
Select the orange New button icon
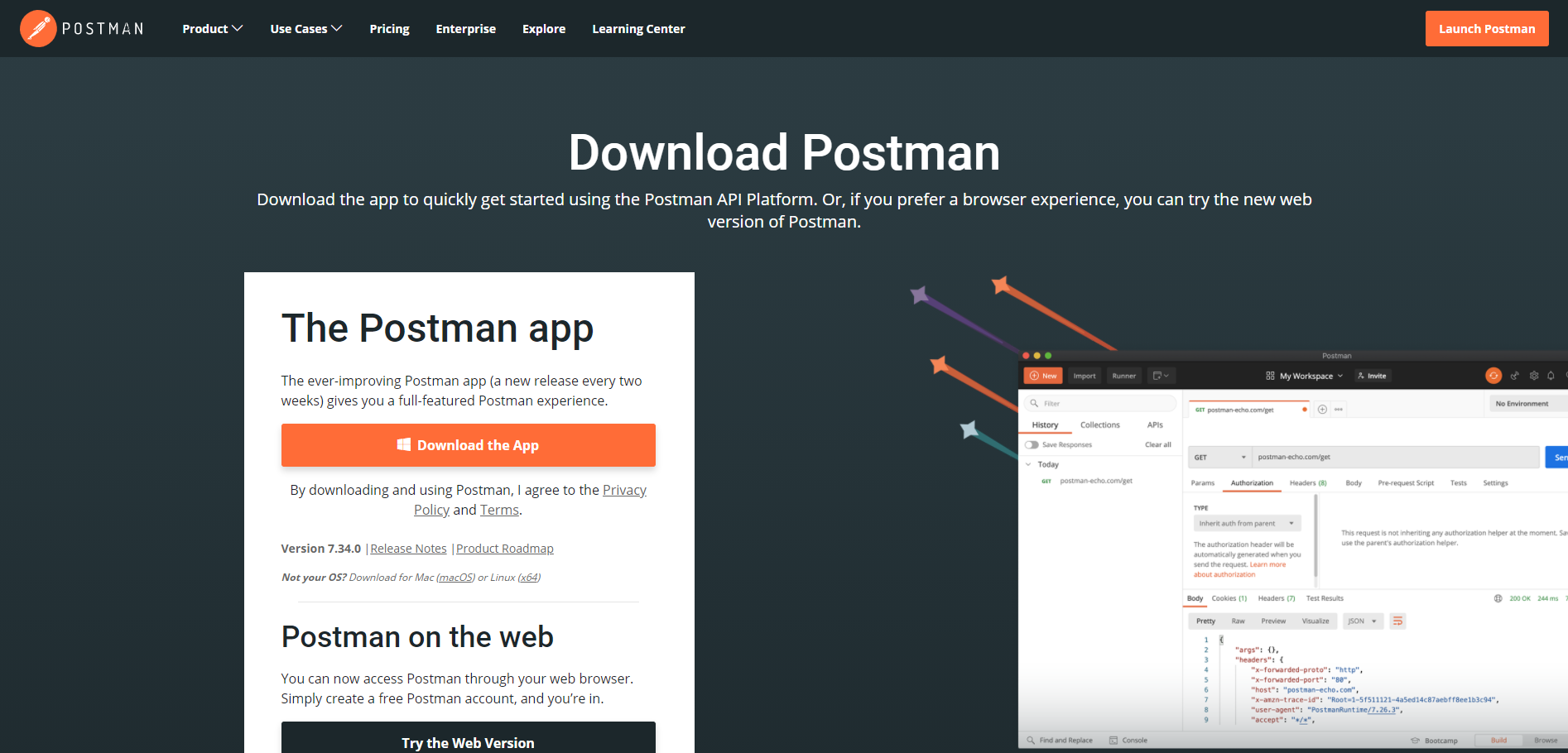point(1034,376)
